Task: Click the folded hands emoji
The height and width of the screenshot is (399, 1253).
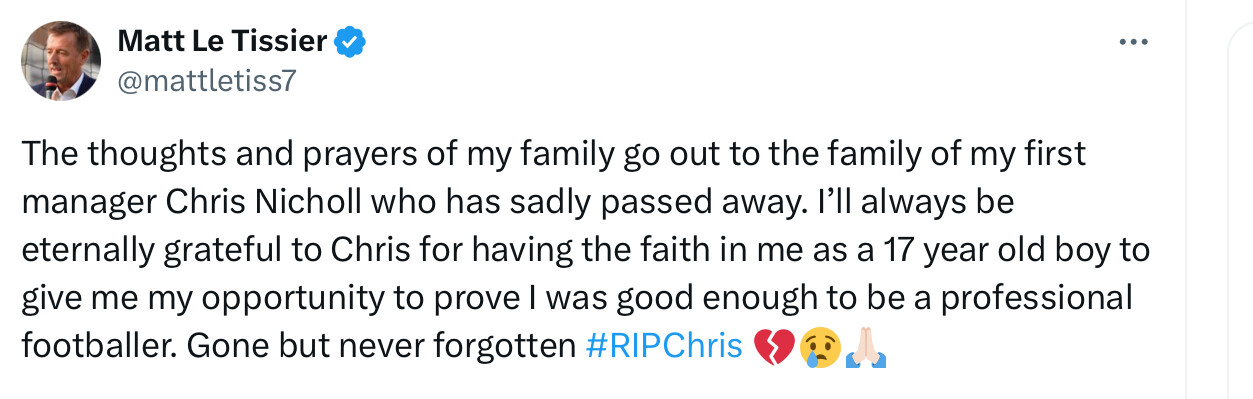Action: point(864,347)
